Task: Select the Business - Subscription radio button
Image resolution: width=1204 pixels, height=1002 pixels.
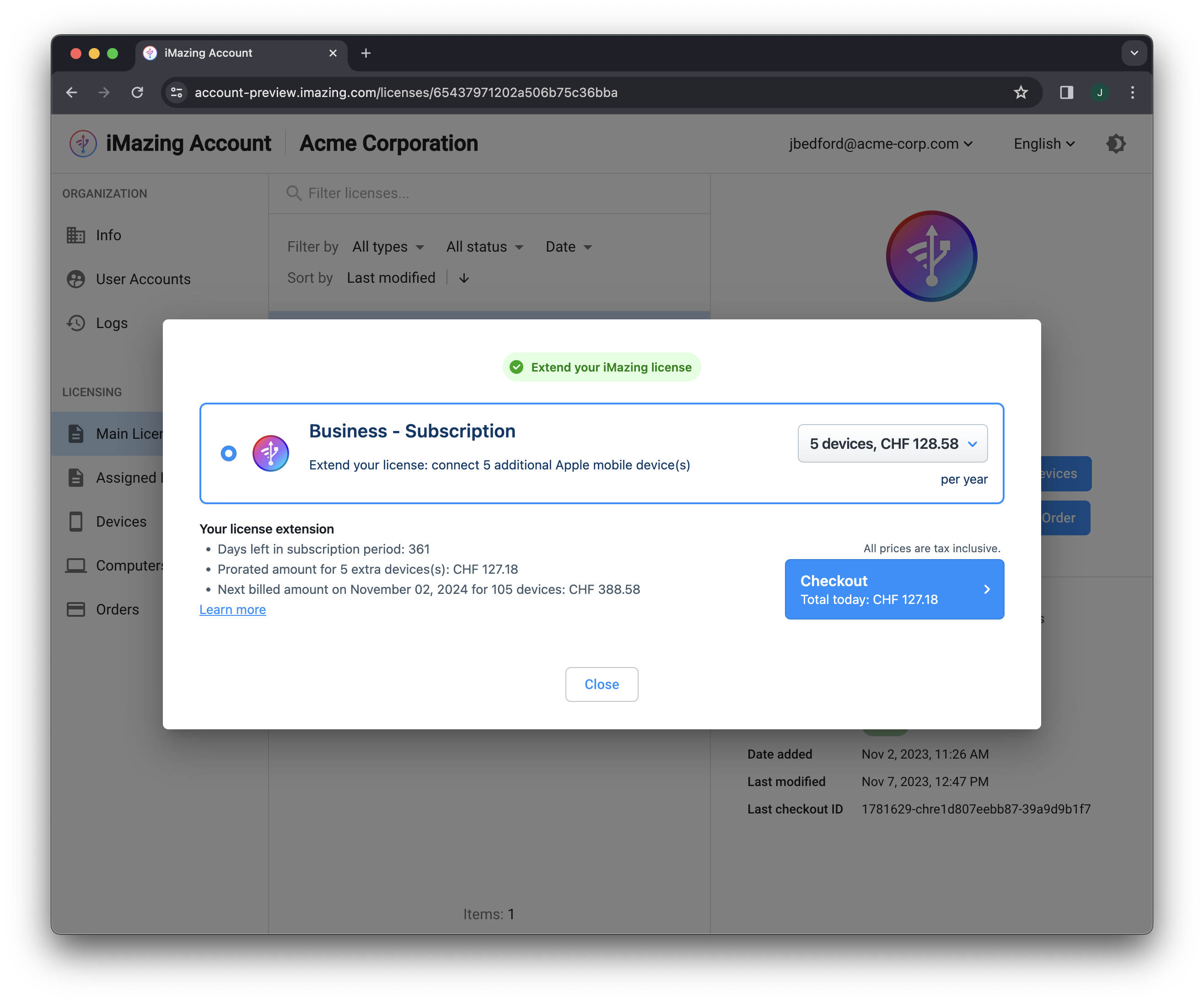Action: (228, 454)
